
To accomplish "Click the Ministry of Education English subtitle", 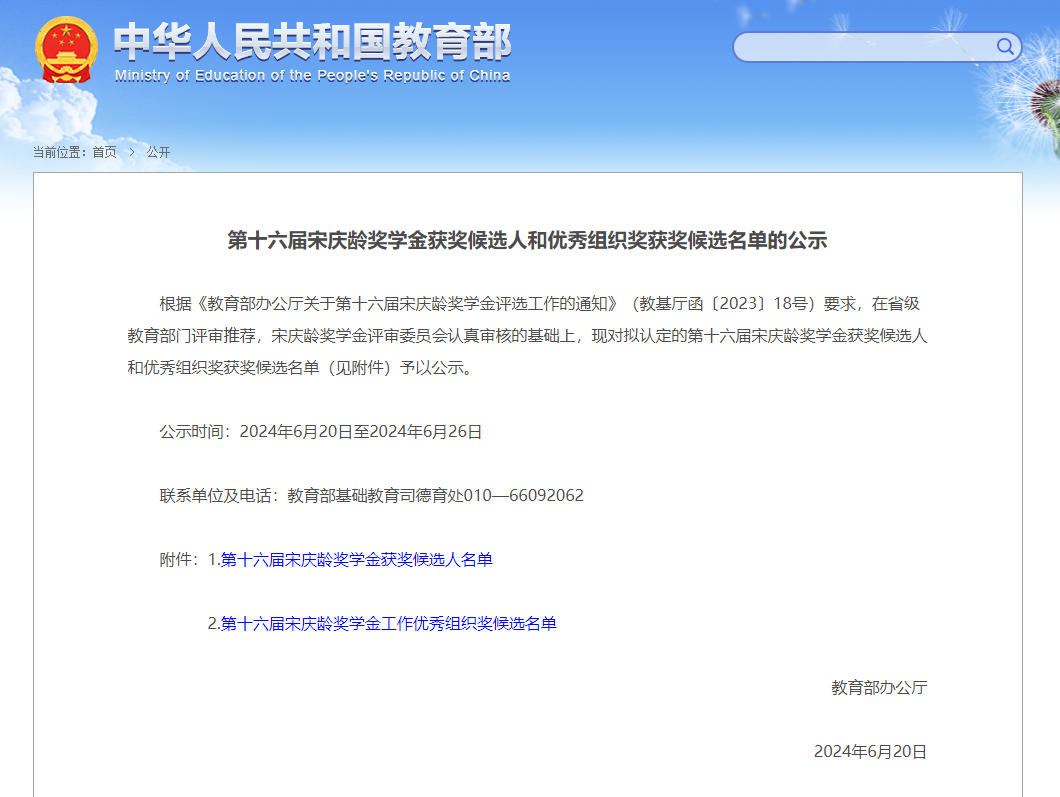I will coord(312,76).
